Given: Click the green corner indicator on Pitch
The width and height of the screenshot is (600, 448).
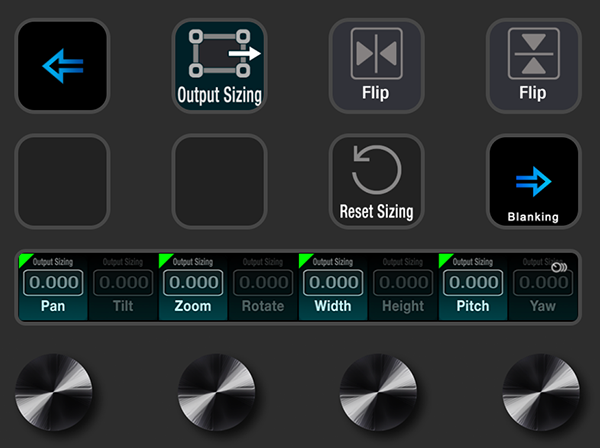Looking at the screenshot, I should coord(444,259).
